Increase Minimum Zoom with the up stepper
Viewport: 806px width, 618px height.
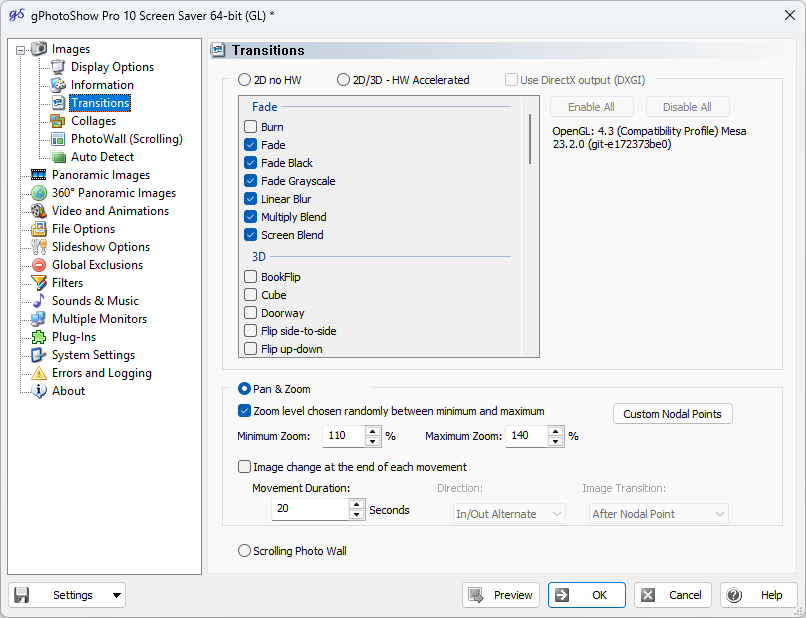(370, 432)
